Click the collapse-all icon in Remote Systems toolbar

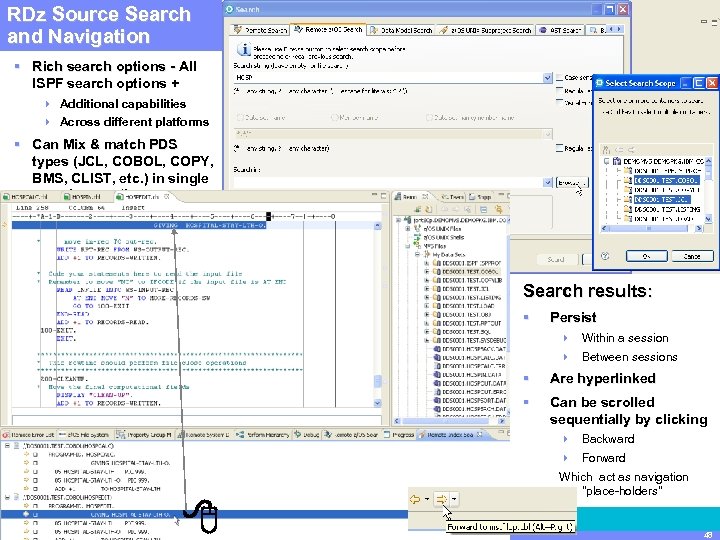[x=483, y=209]
